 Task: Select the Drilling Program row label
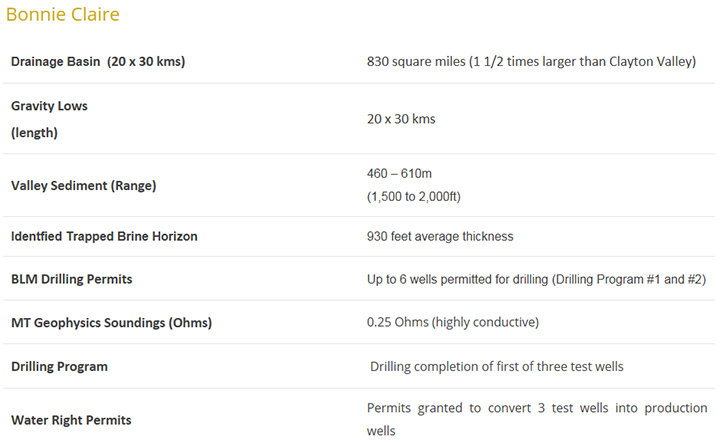pos(59,366)
